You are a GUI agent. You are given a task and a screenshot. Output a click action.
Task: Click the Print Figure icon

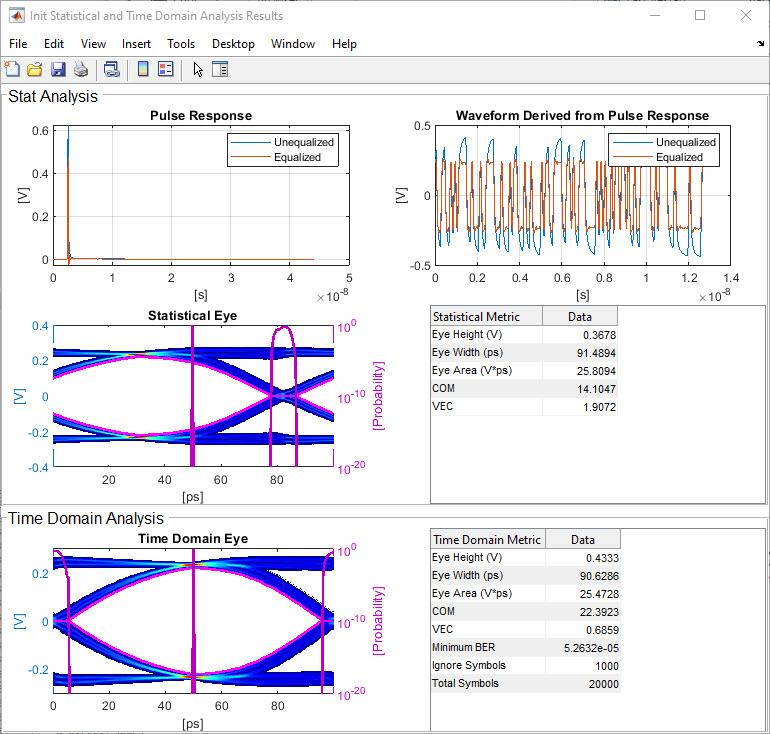point(81,69)
